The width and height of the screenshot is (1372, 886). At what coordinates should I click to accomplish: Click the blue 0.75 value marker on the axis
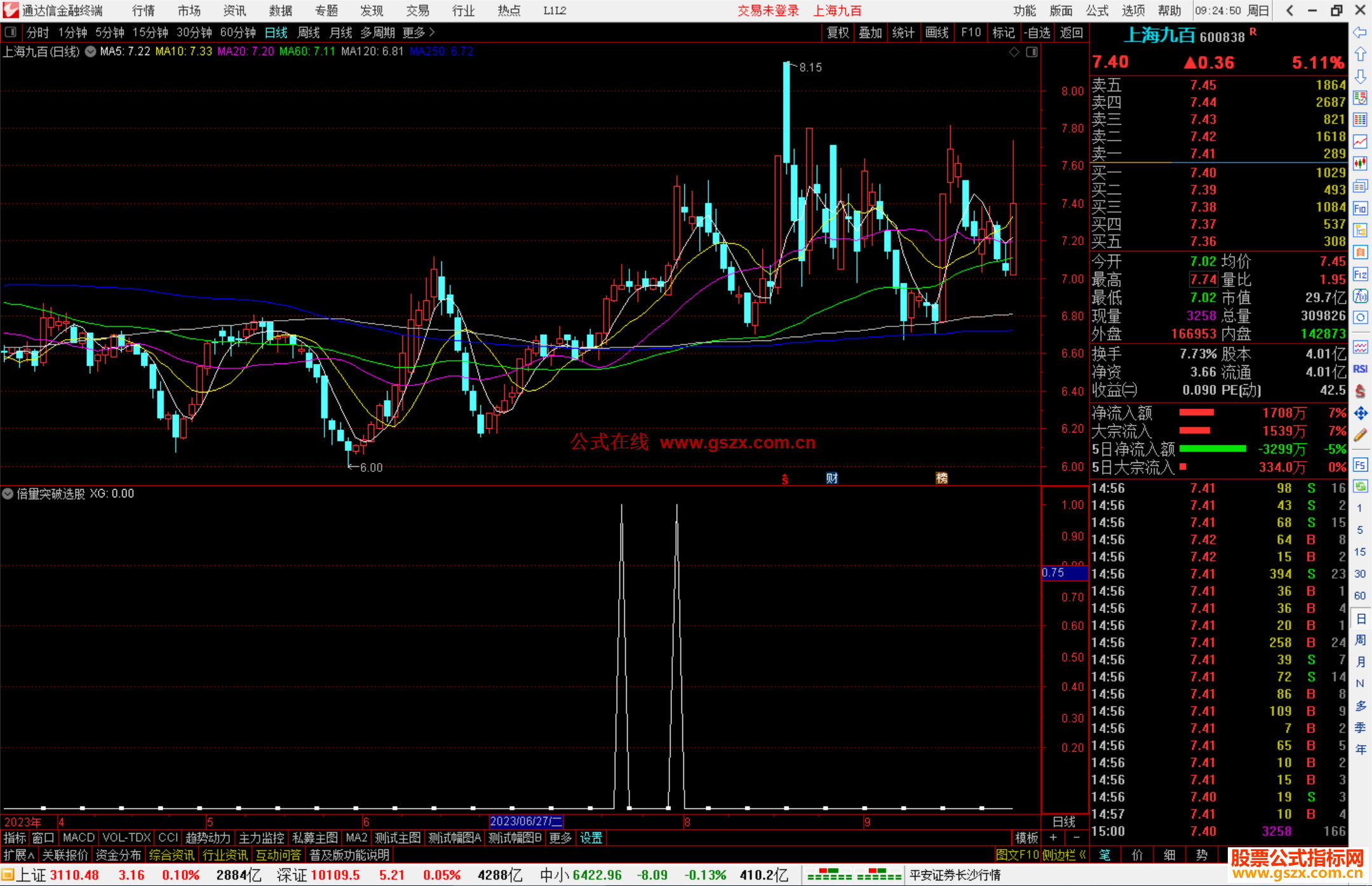point(1064,572)
